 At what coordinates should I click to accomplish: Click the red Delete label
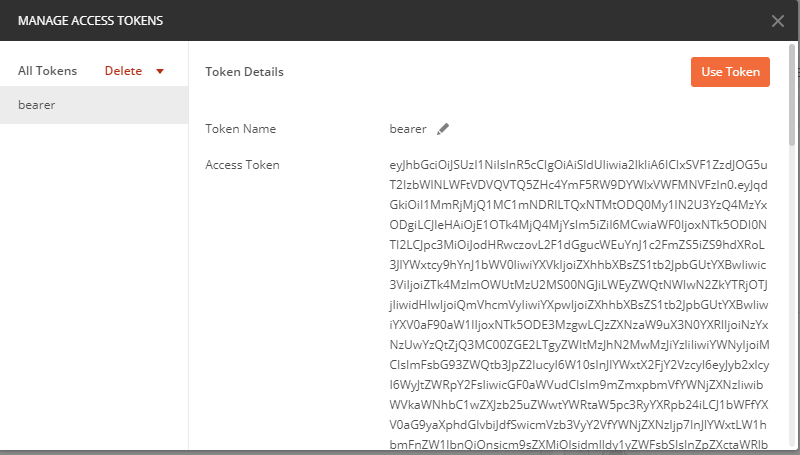pos(123,72)
